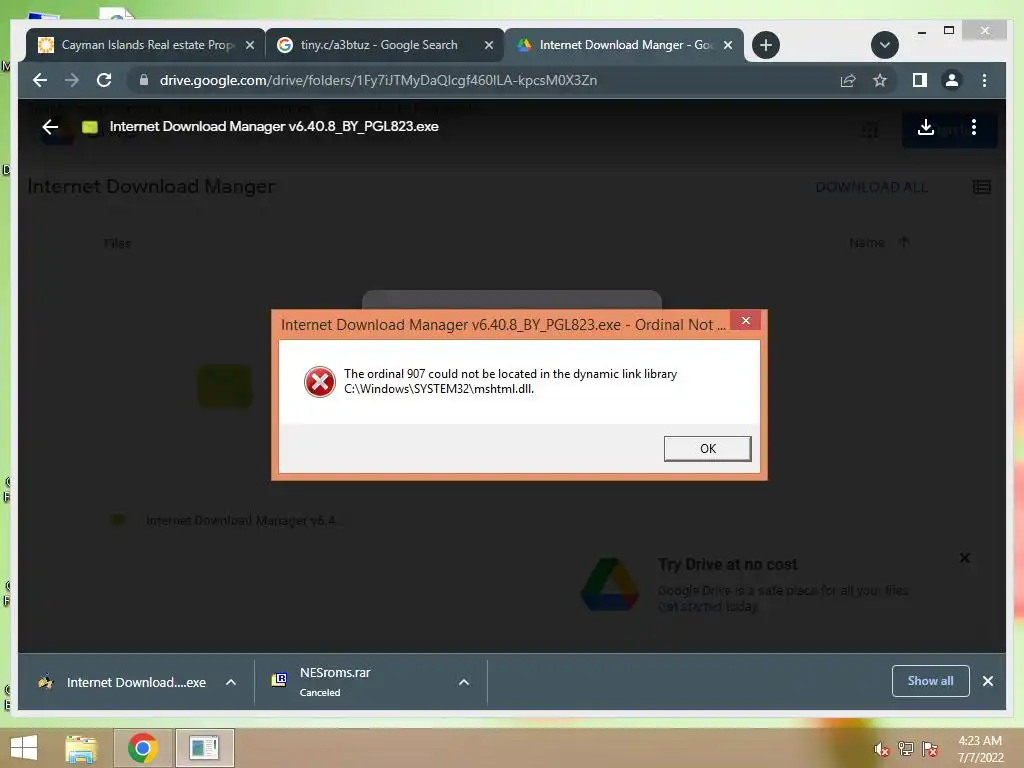
Task: Open the Chrome three-dot menu
Action: 984,80
